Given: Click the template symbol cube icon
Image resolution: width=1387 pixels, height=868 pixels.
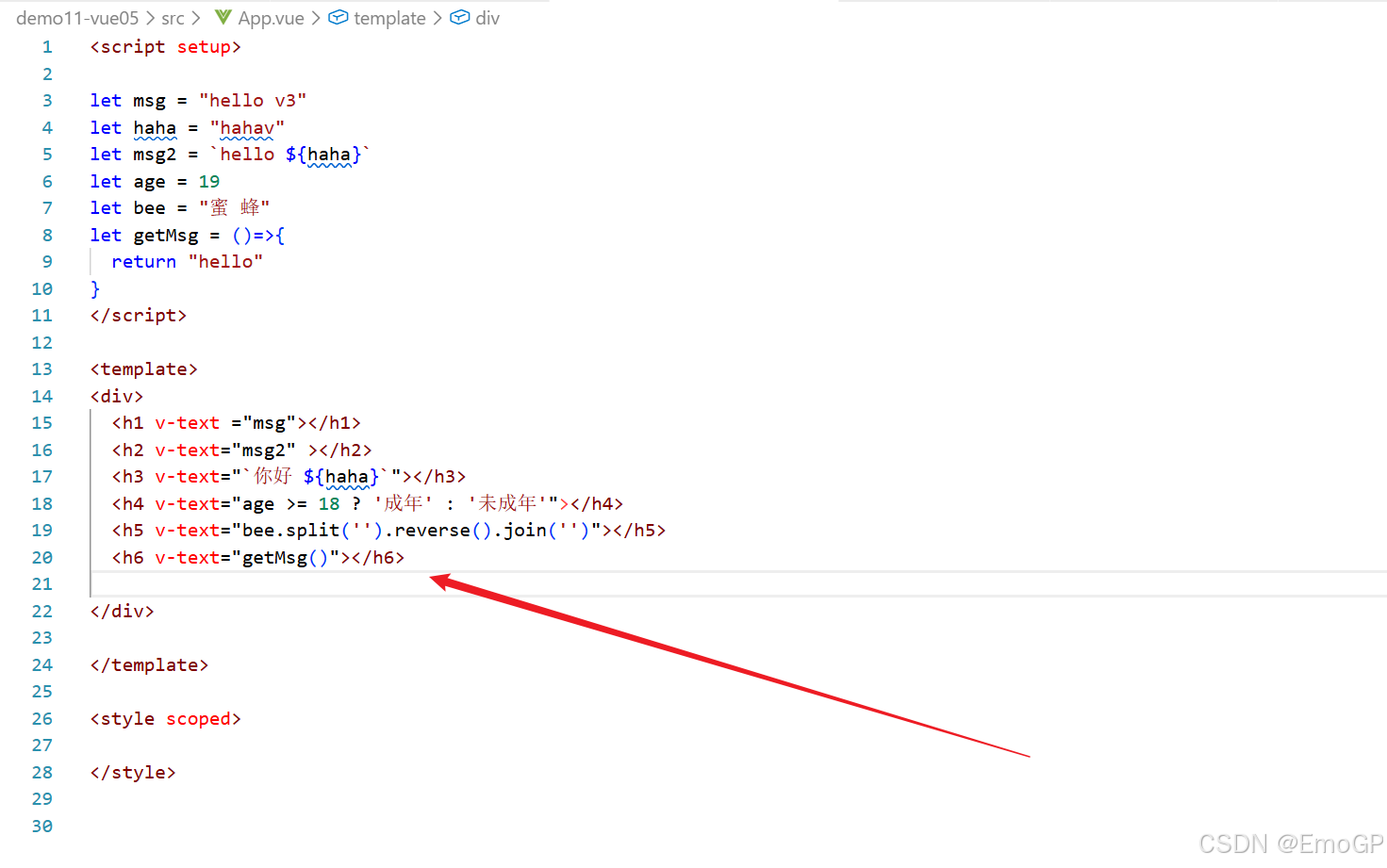Looking at the screenshot, I should (338, 17).
